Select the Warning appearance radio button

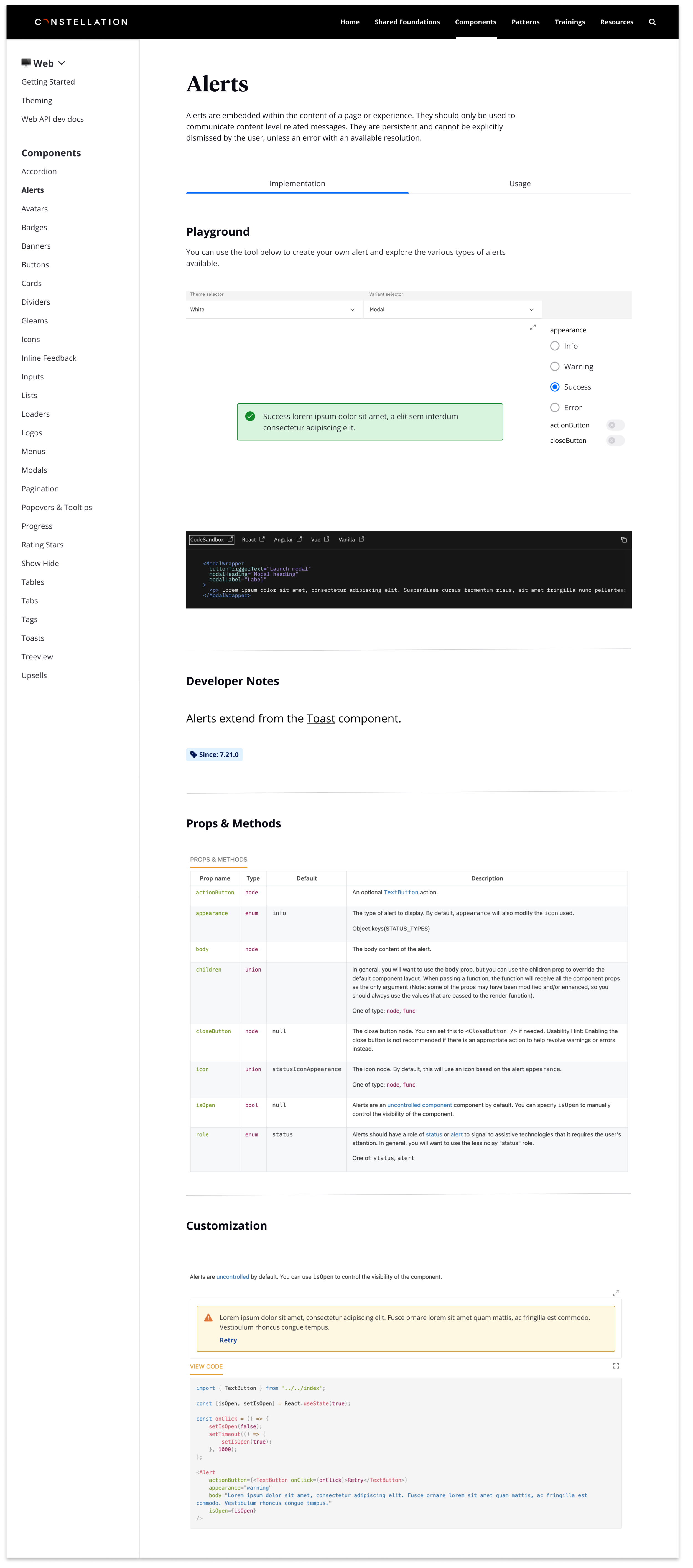[x=555, y=366]
